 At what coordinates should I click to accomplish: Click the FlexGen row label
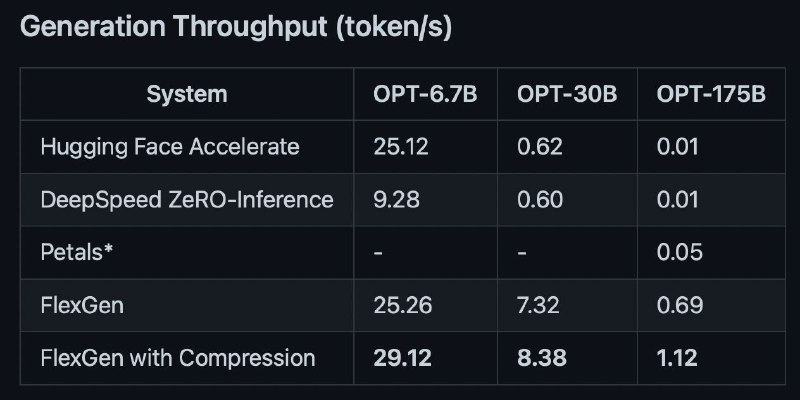(x=82, y=306)
